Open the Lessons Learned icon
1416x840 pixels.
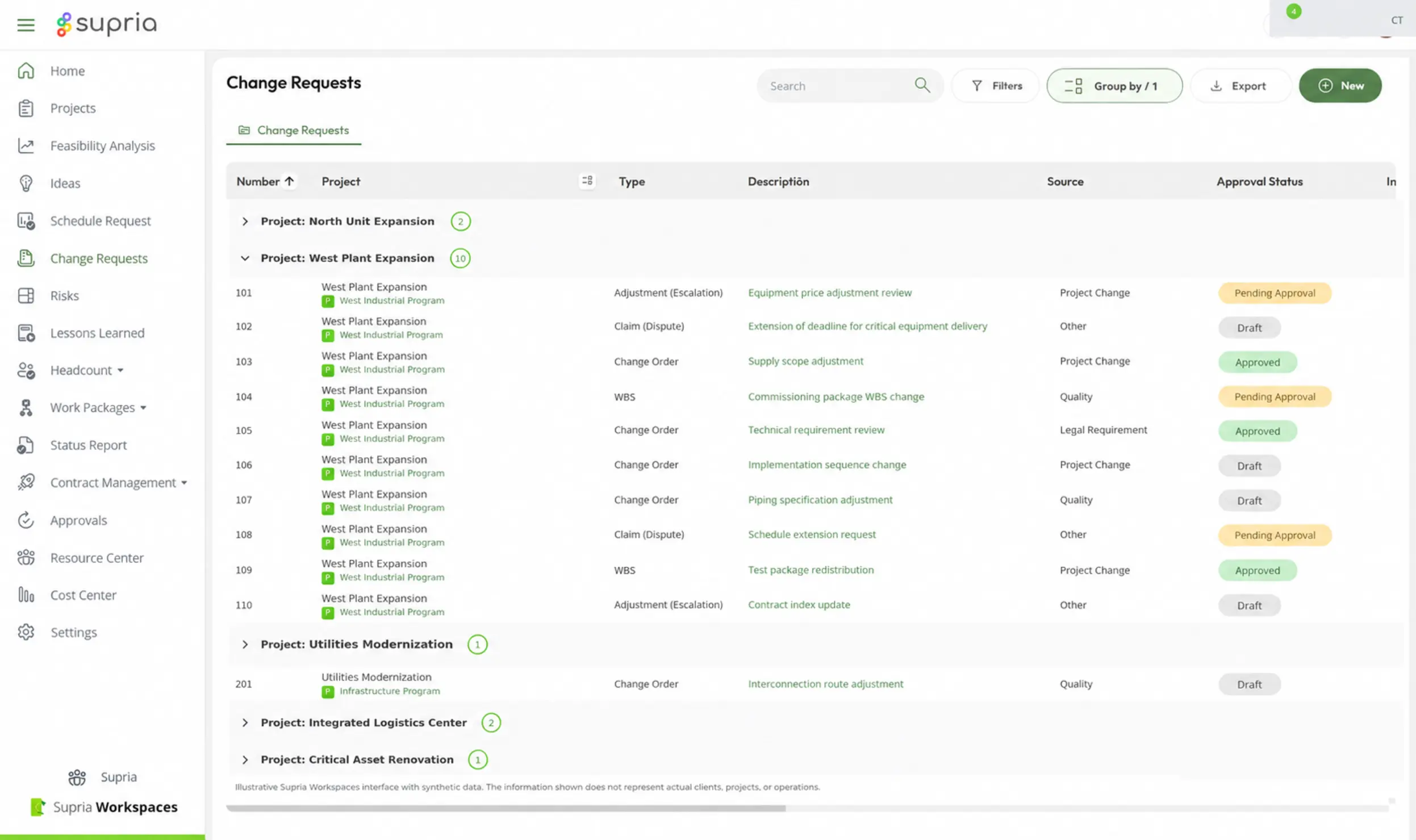point(26,333)
